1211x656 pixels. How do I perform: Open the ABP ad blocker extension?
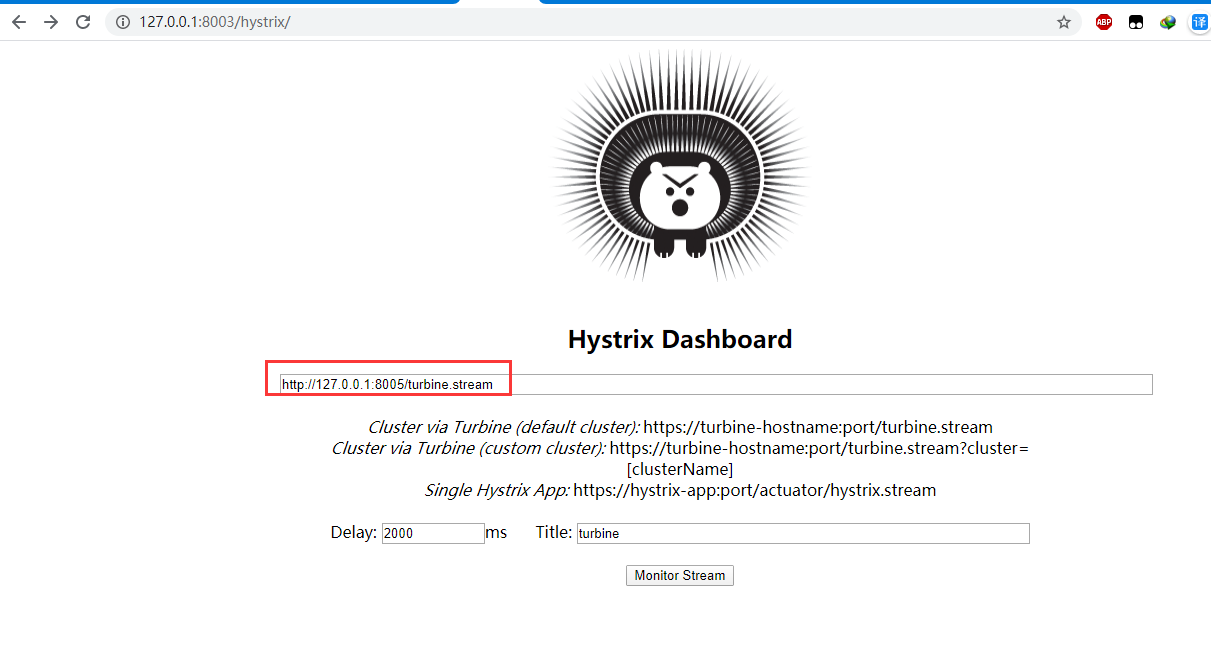[1104, 22]
